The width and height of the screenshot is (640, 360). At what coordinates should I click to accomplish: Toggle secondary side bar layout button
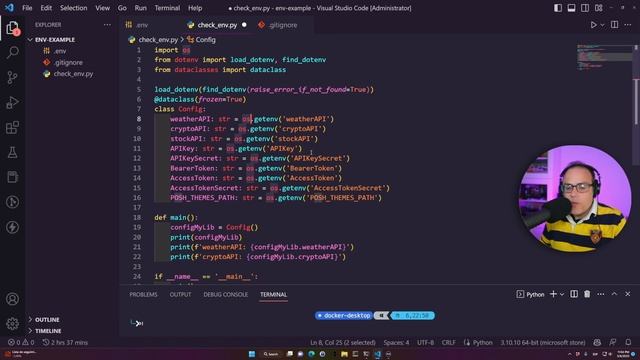coord(584,8)
